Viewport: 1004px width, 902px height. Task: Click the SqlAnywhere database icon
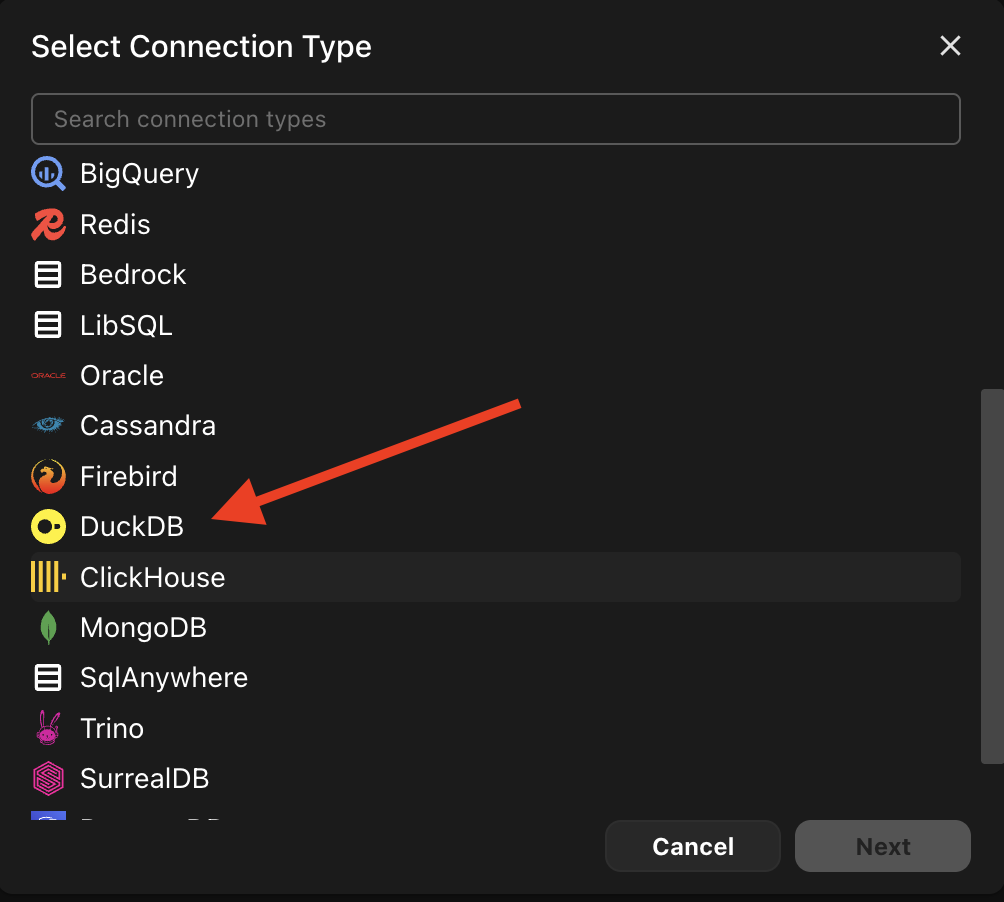[x=48, y=677]
